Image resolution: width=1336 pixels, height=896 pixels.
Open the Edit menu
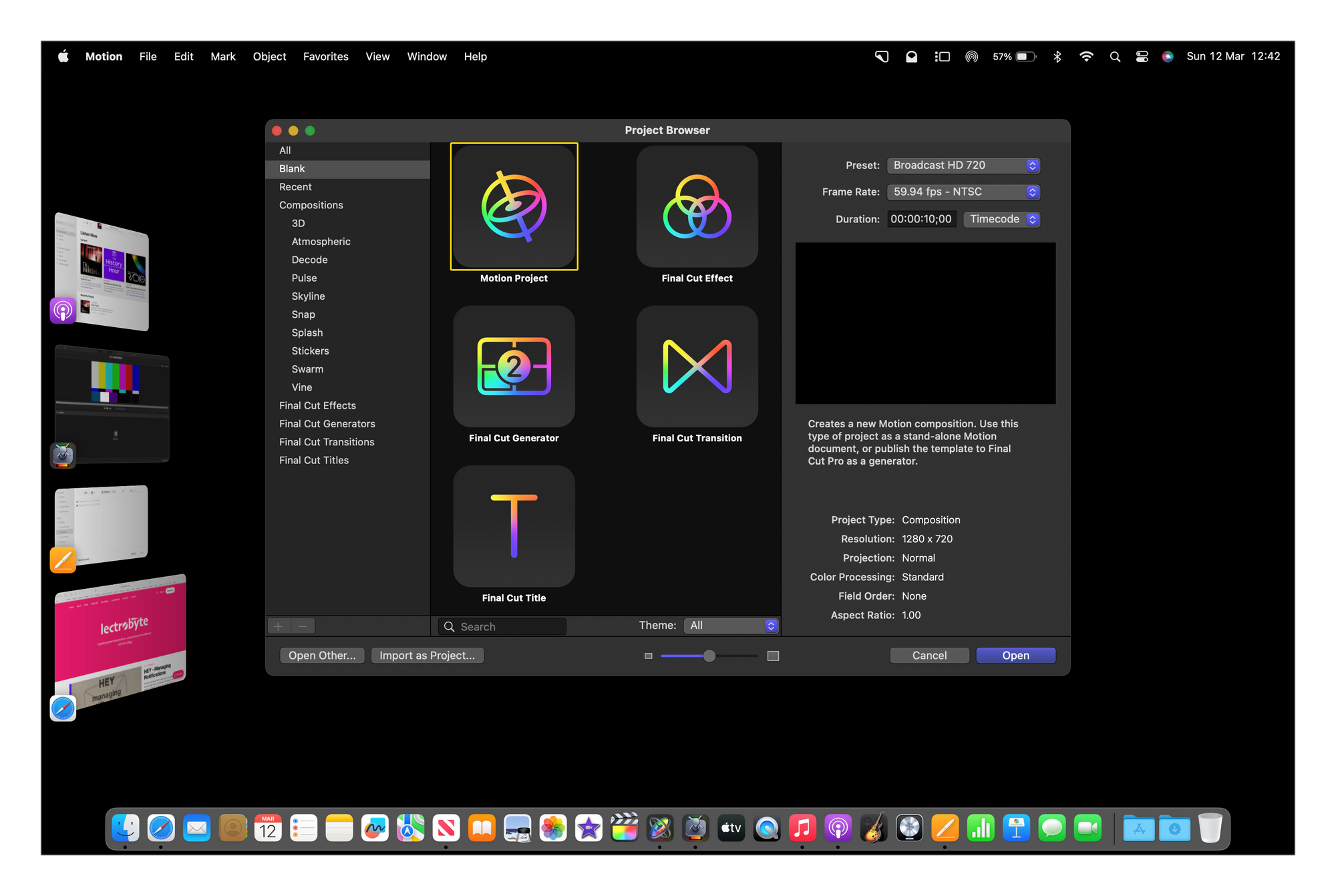point(184,57)
